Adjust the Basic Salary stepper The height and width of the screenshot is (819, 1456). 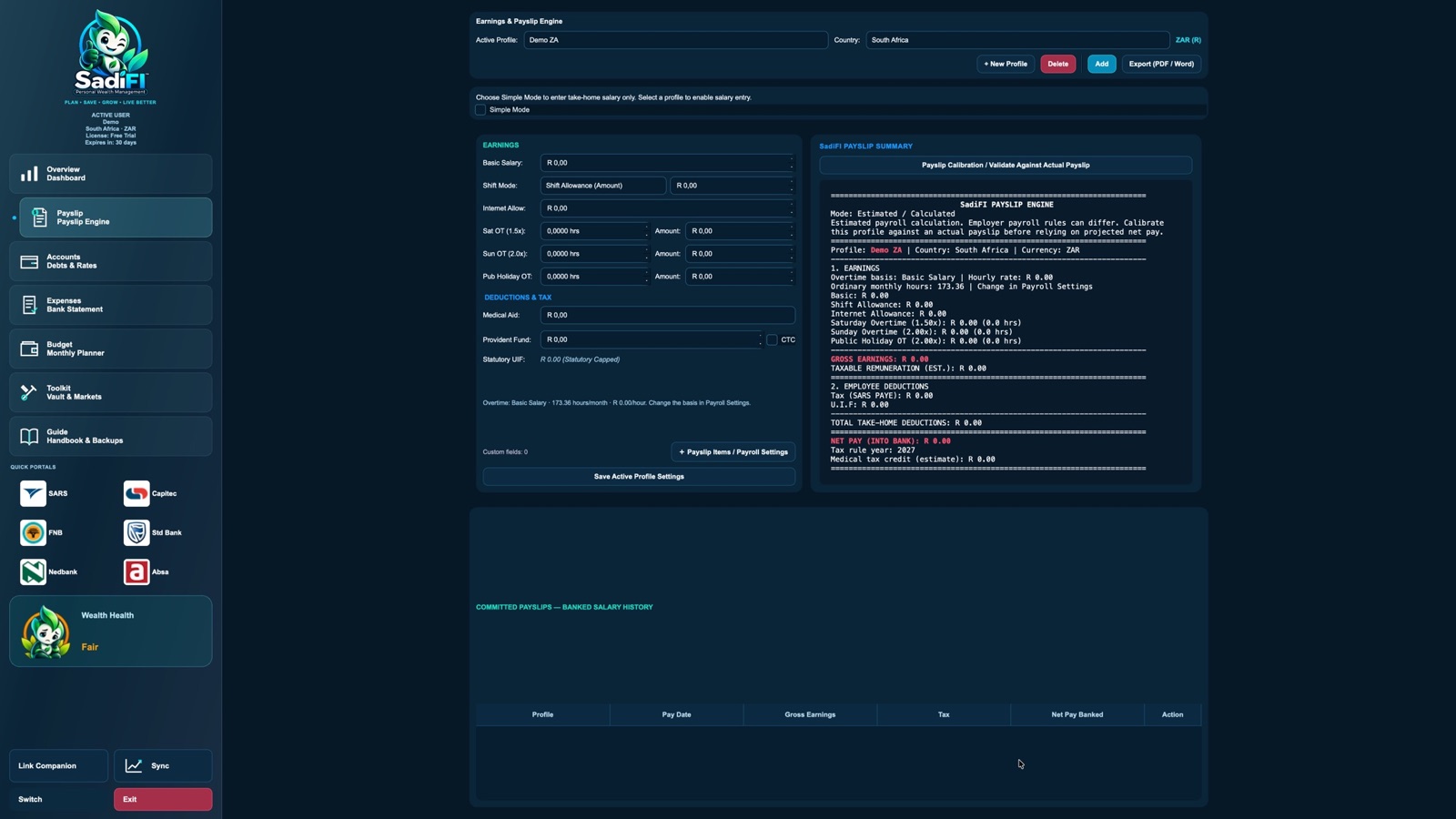791,163
